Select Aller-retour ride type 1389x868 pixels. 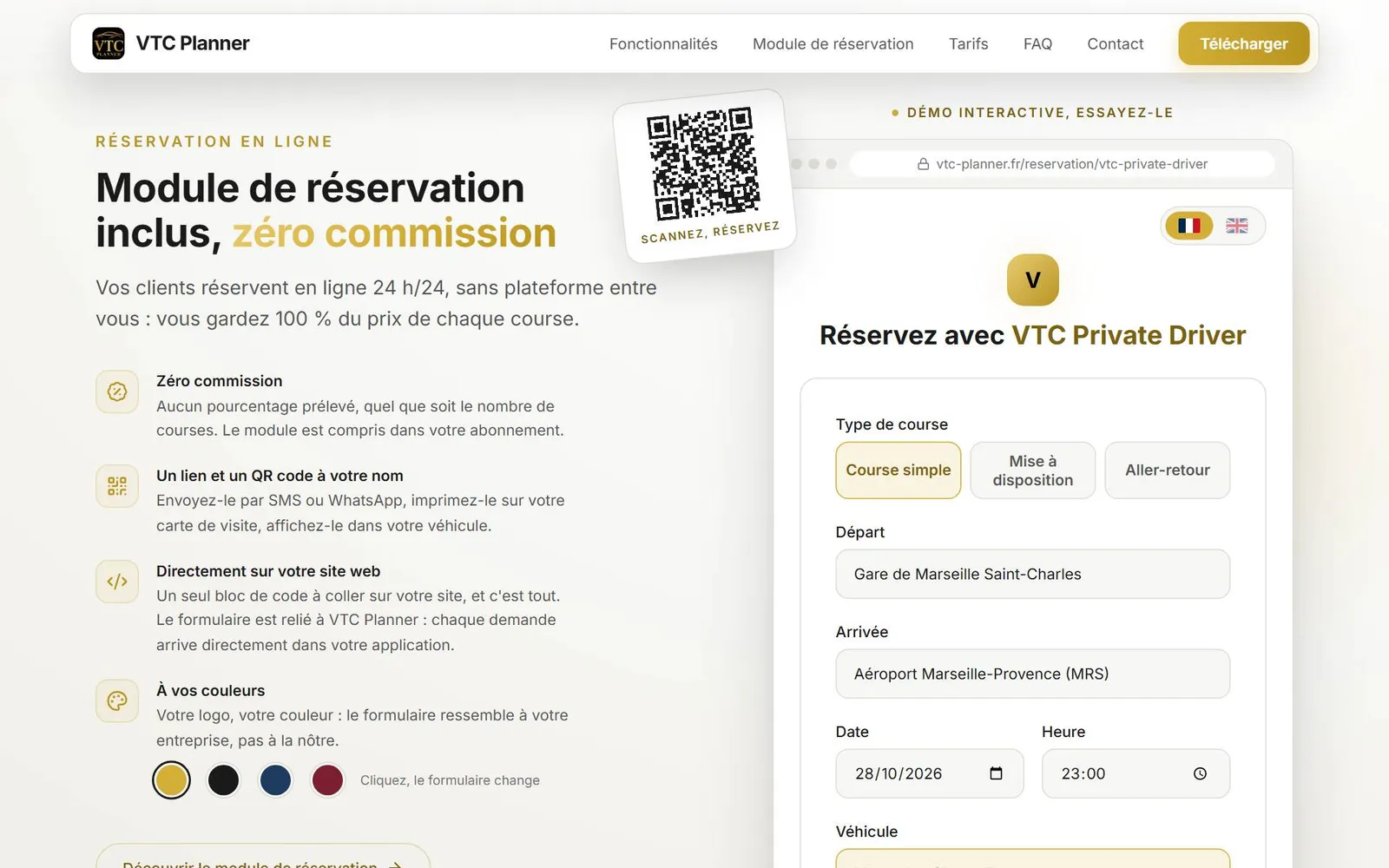[1168, 470]
